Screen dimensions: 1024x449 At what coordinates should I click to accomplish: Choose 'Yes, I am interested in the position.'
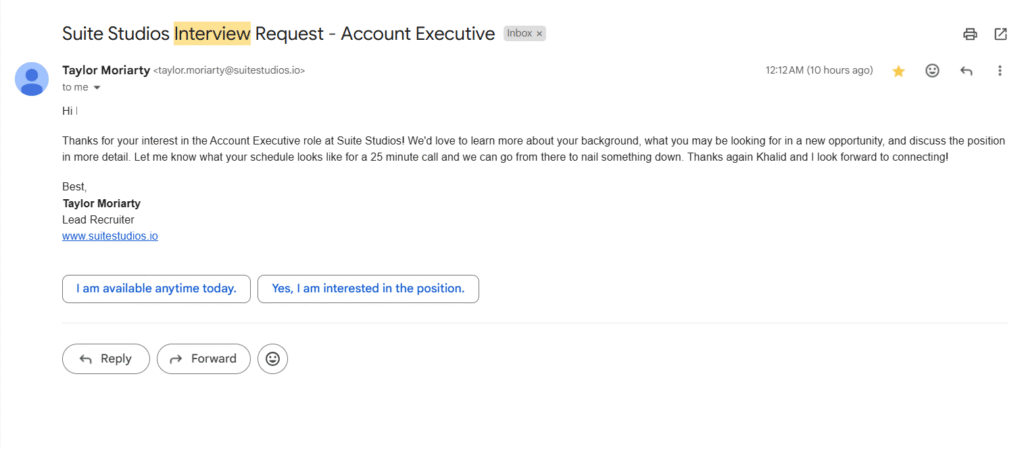[x=368, y=288]
